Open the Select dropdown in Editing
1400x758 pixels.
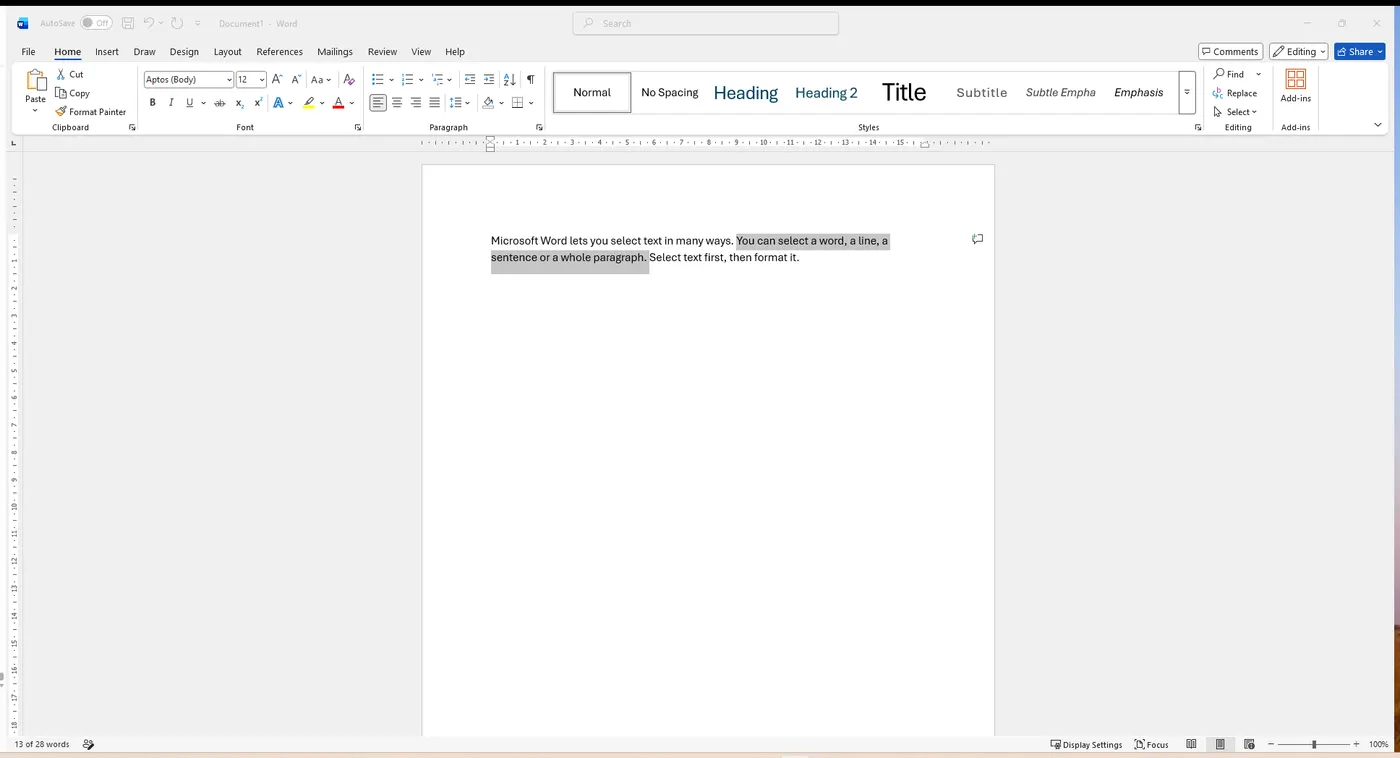[x=1236, y=112]
